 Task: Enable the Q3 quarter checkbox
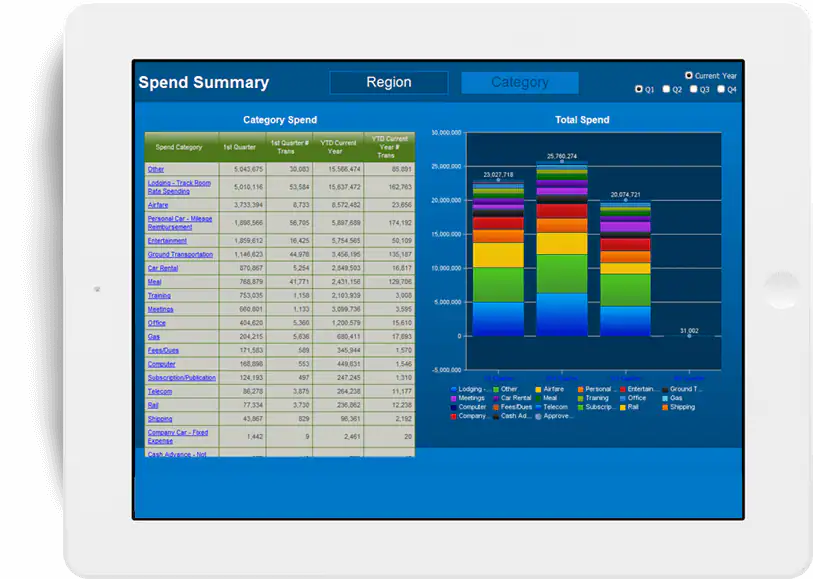click(x=693, y=89)
